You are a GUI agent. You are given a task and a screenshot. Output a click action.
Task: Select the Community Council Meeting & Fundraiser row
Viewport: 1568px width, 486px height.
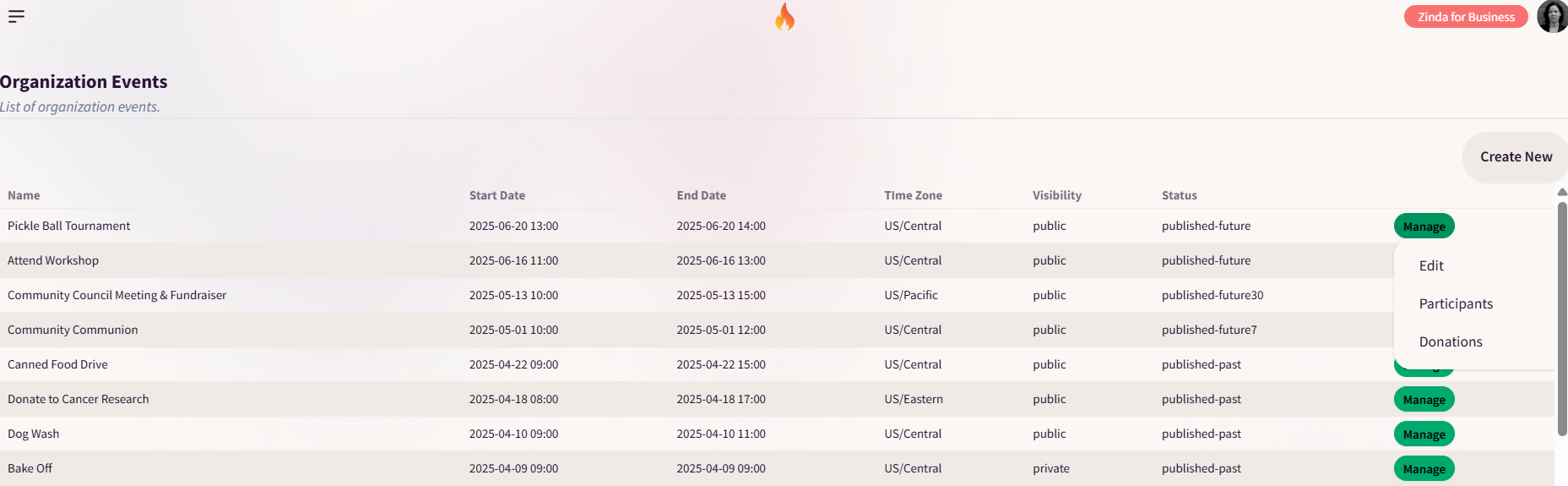[777, 295]
